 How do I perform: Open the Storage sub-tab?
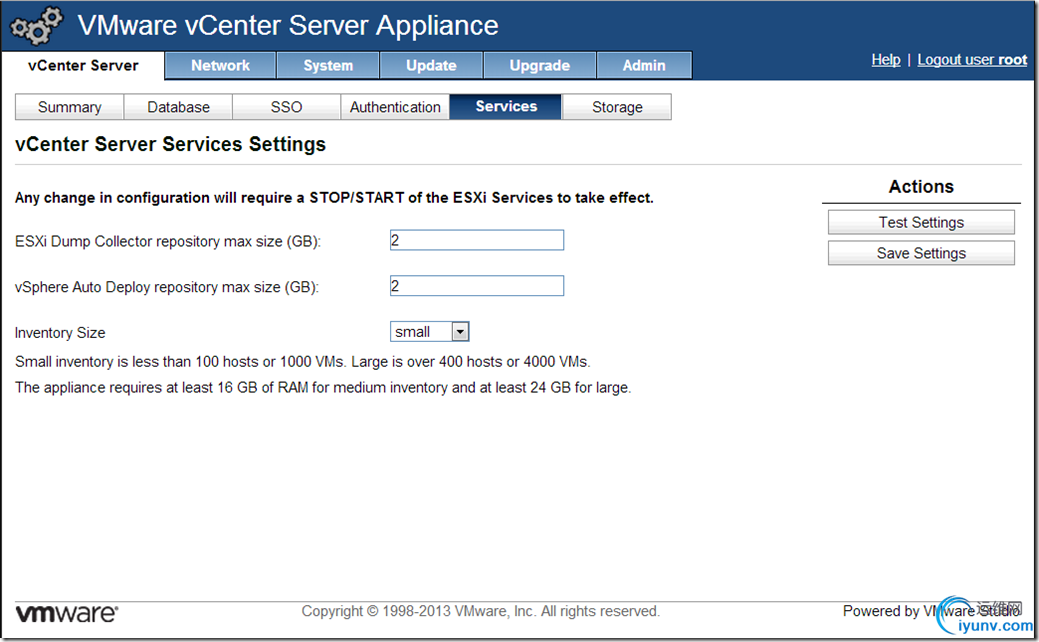click(x=617, y=107)
